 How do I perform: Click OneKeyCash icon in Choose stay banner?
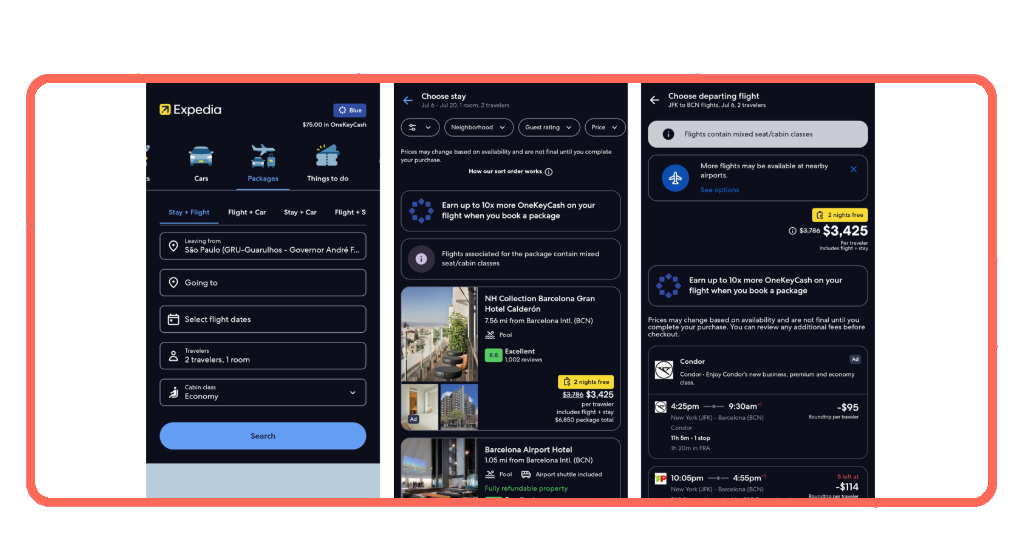click(421, 211)
